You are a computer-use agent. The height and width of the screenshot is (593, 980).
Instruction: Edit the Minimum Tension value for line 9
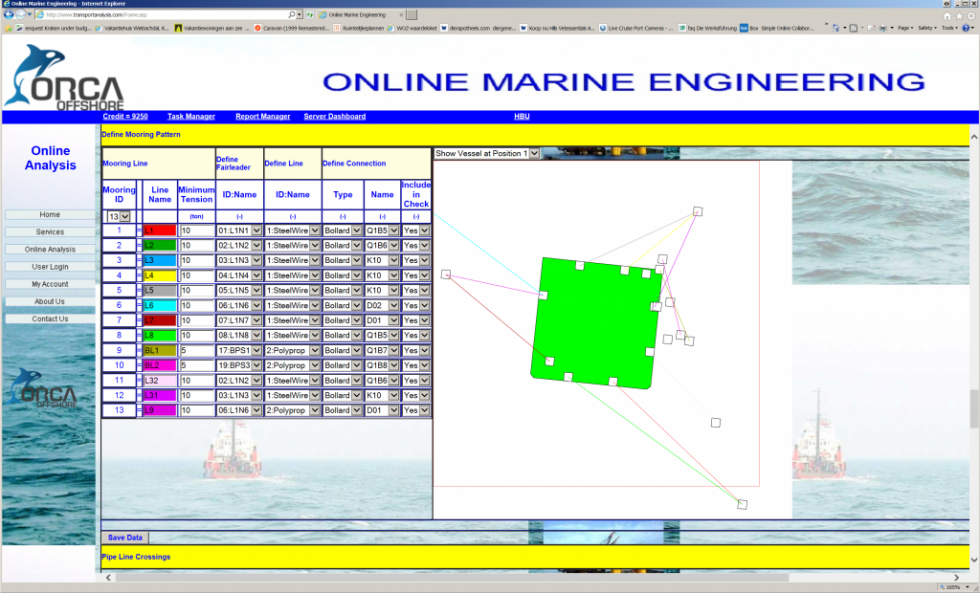(x=196, y=350)
